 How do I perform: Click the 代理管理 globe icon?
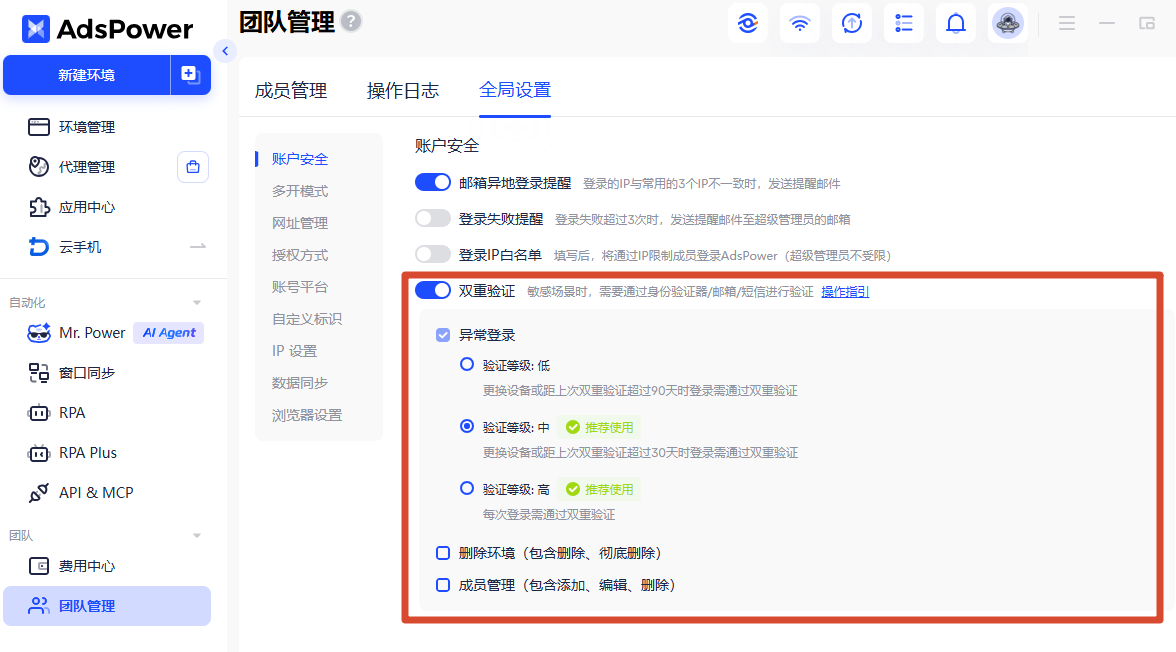pos(38,167)
